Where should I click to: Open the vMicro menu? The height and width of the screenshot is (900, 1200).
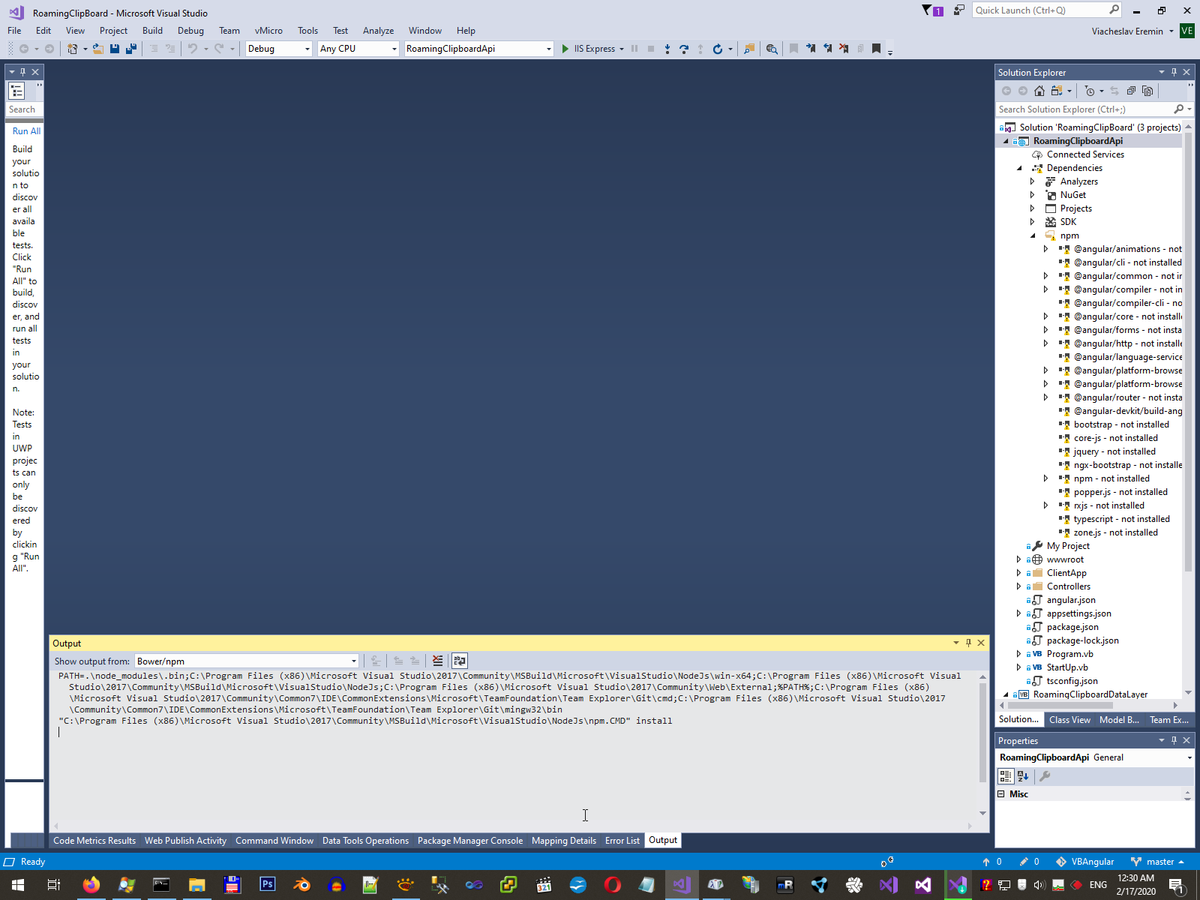coord(268,31)
